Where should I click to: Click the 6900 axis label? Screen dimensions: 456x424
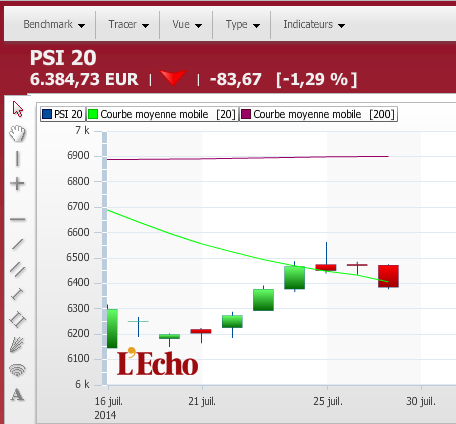[78, 156]
